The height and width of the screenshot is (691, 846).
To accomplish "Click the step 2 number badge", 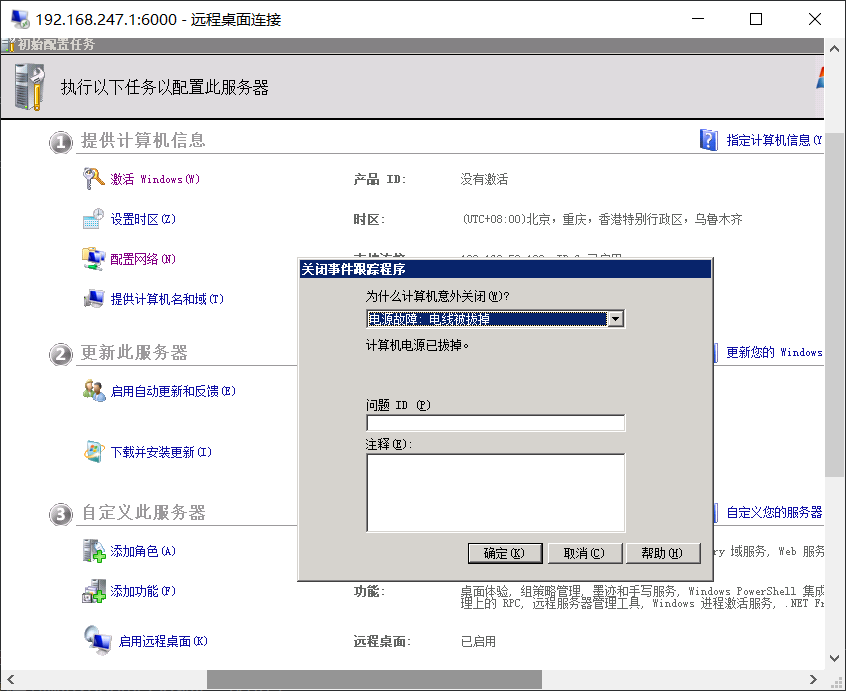I will click(60, 354).
